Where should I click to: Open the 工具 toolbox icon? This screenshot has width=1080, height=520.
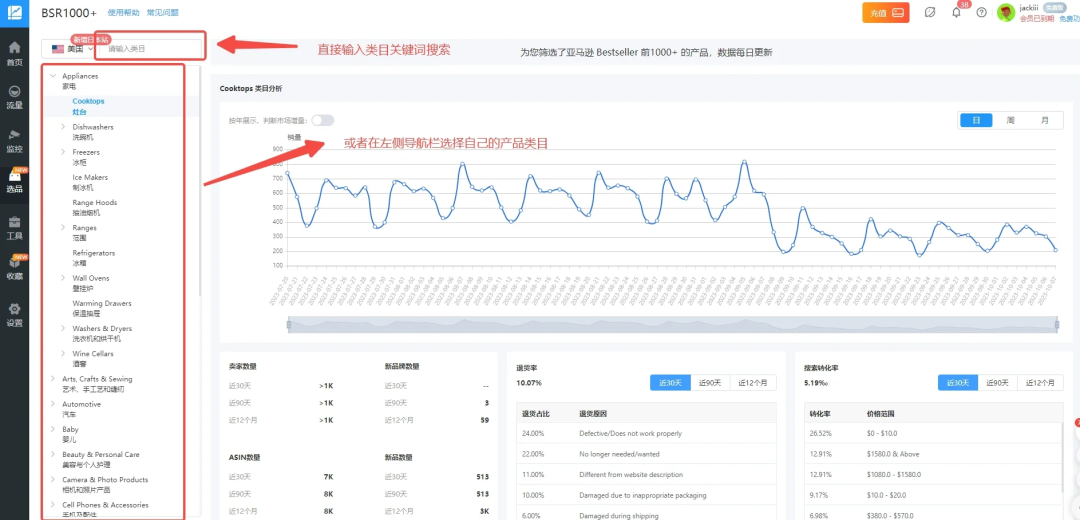coord(14,222)
